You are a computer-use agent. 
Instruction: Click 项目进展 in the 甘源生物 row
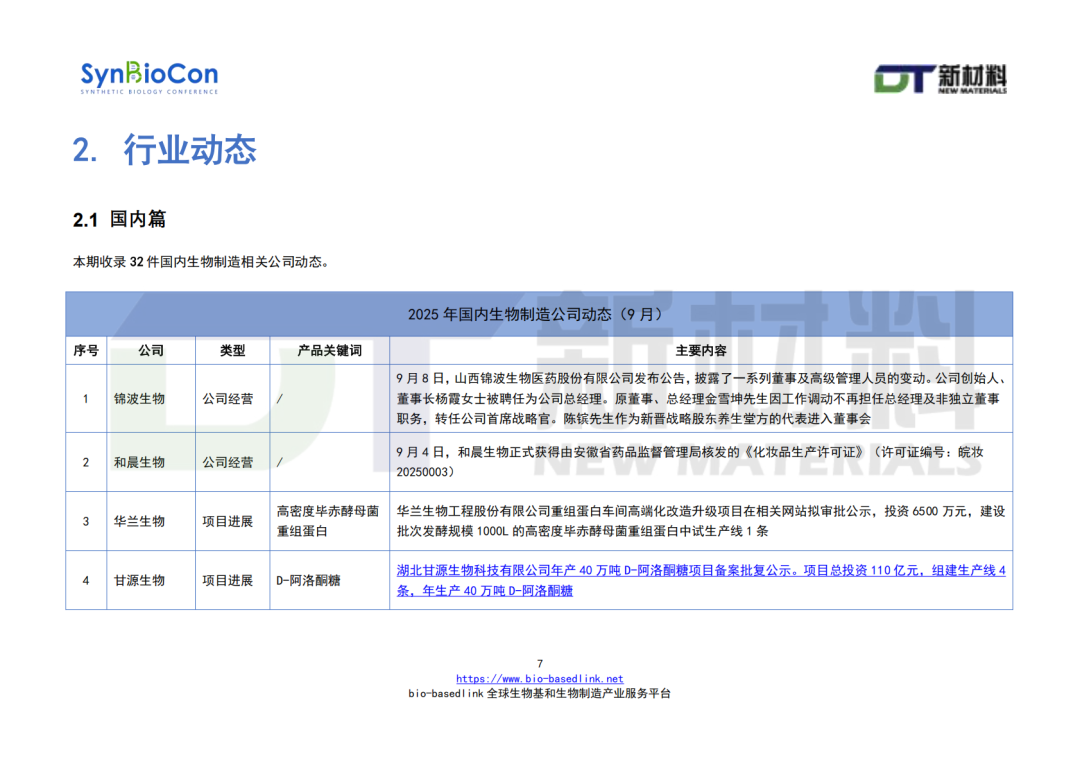click(227, 580)
